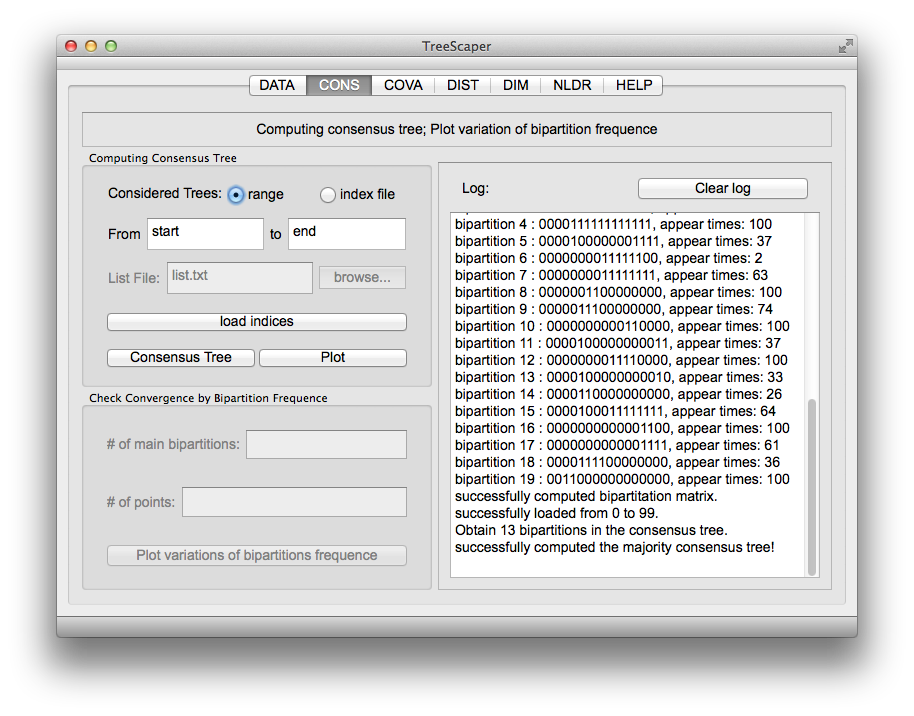The height and width of the screenshot is (716, 914).
Task: Click the browse... file button
Action: tap(362, 278)
